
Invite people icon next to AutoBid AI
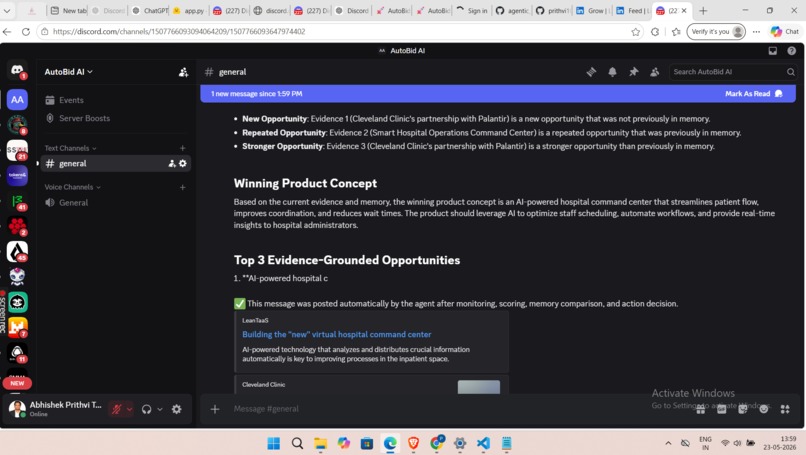point(183,72)
